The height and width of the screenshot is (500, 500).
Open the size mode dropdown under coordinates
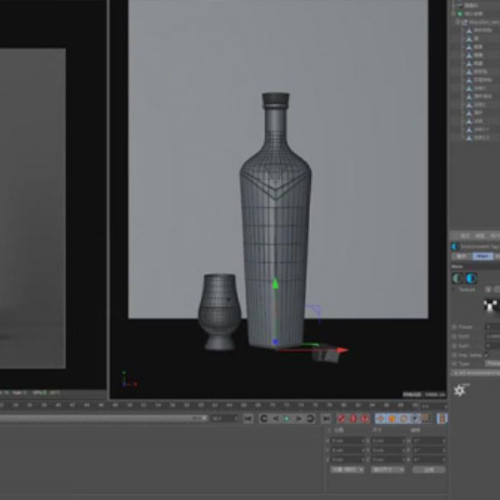click(x=388, y=470)
